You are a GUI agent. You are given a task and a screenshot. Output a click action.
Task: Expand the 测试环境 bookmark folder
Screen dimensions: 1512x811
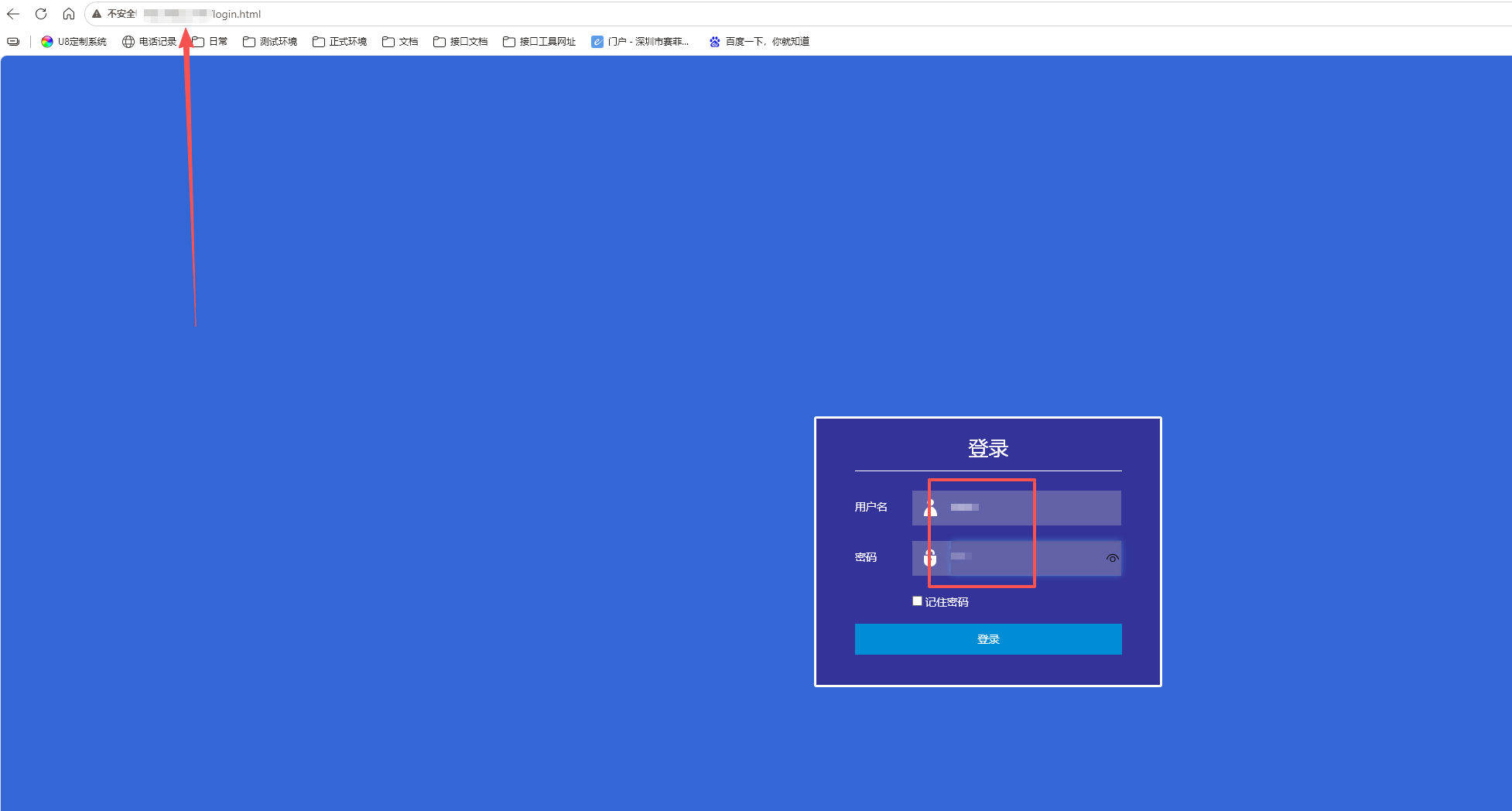pyautogui.click(x=270, y=42)
